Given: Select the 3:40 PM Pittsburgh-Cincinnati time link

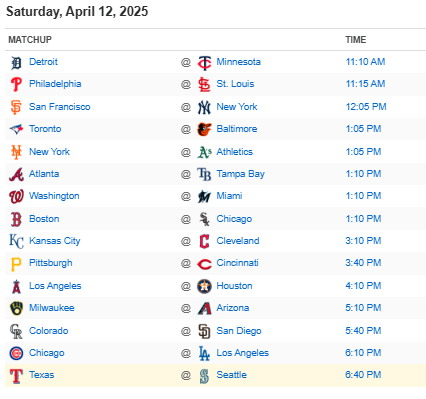Looking at the screenshot, I should [x=363, y=263].
